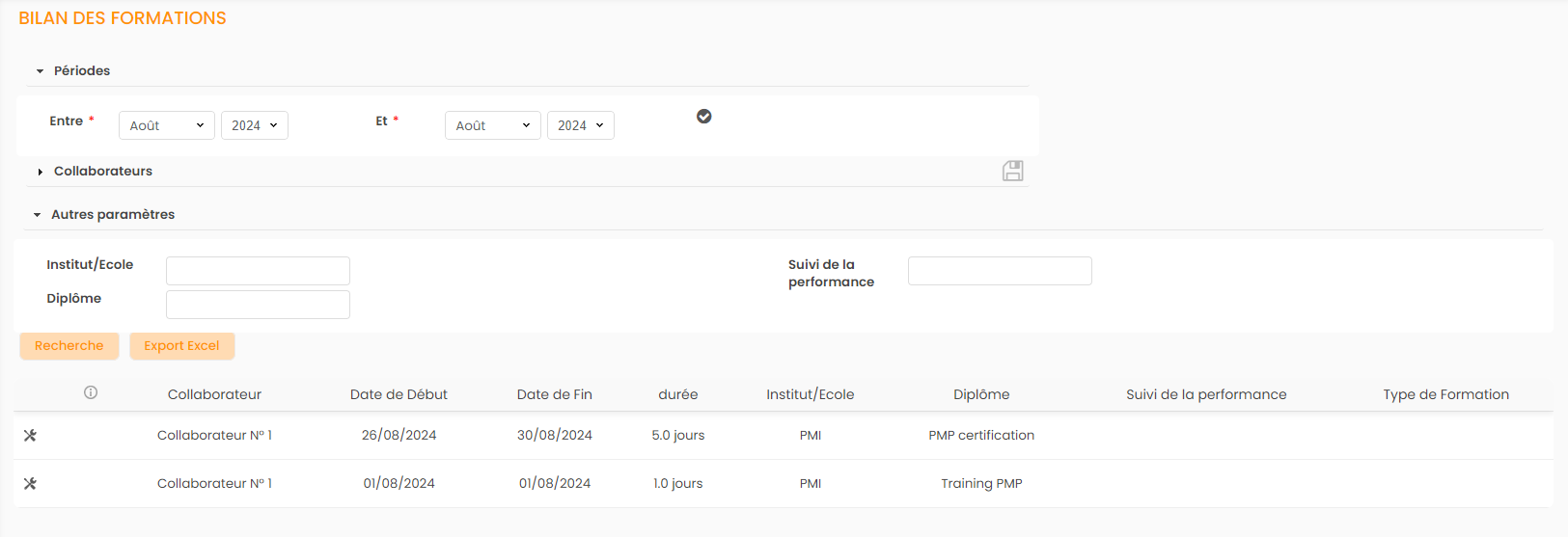Viewport: 1568px width, 537px height.
Task: Expand the Collaborateurs section
Action: click(41, 172)
